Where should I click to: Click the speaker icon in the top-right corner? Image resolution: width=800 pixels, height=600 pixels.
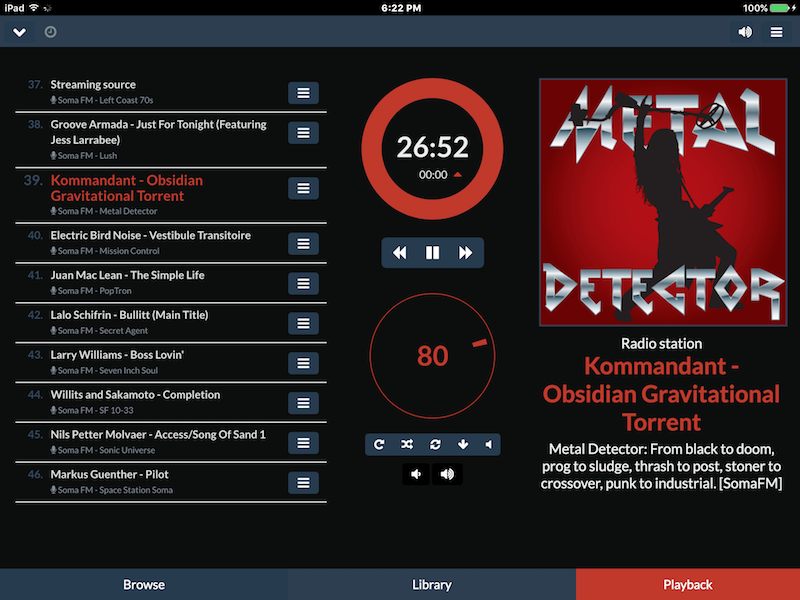(x=744, y=32)
